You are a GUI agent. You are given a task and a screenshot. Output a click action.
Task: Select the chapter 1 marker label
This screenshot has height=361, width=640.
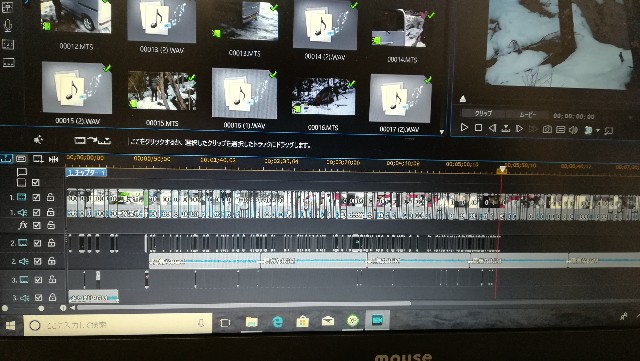pyautogui.click(x=86, y=172)
